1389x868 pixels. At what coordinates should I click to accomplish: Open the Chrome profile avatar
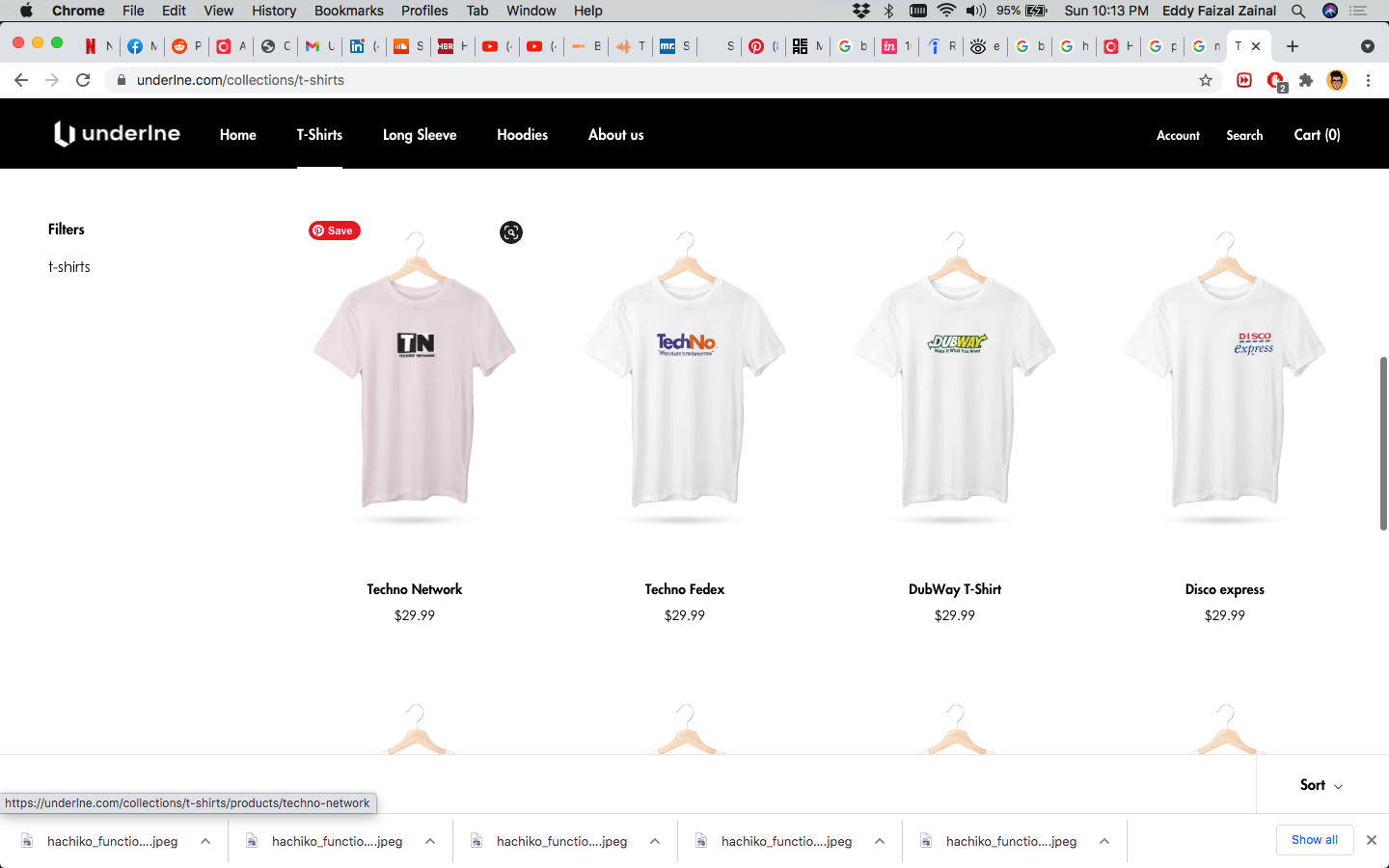point(1337,80)
